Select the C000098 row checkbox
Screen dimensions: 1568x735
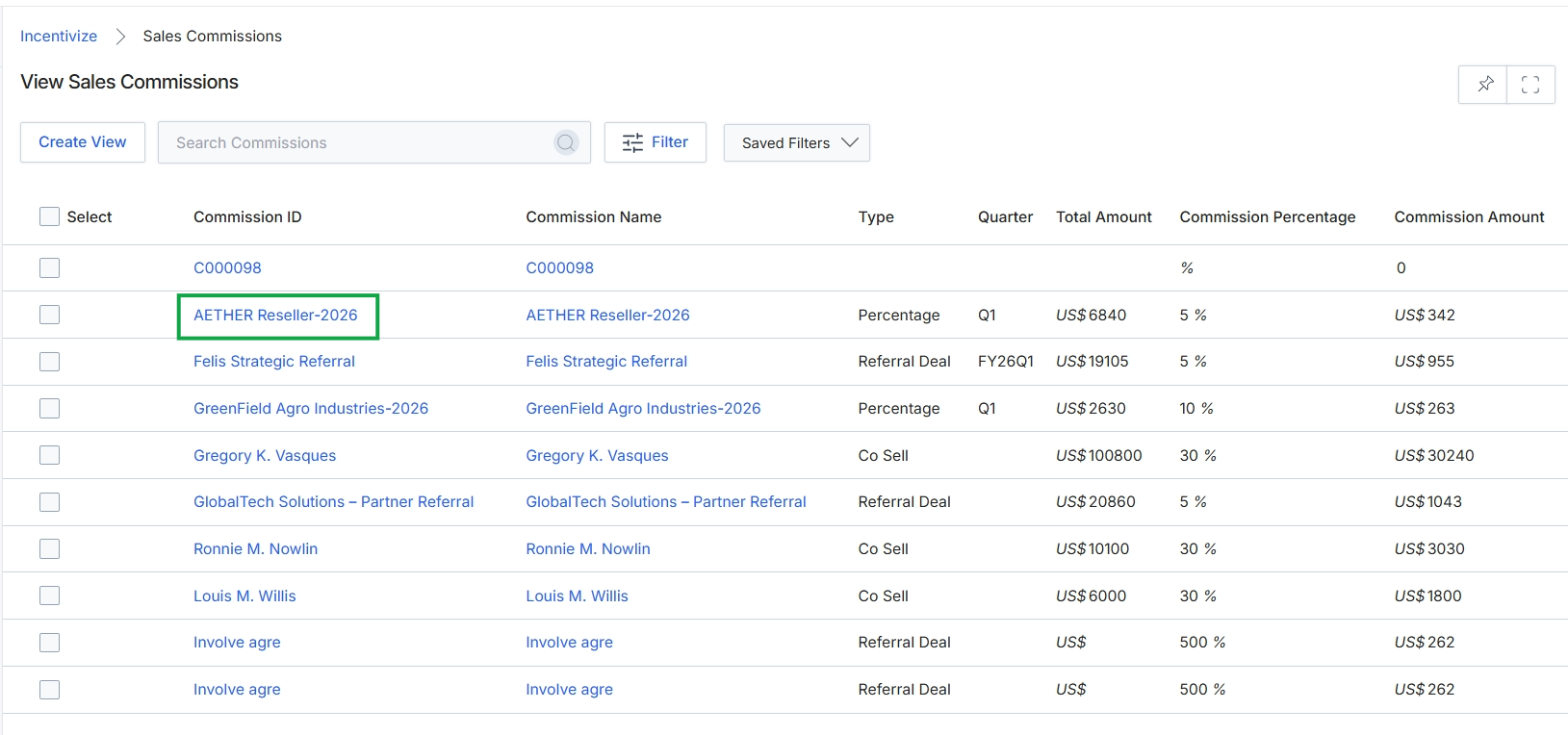point(49,267)
